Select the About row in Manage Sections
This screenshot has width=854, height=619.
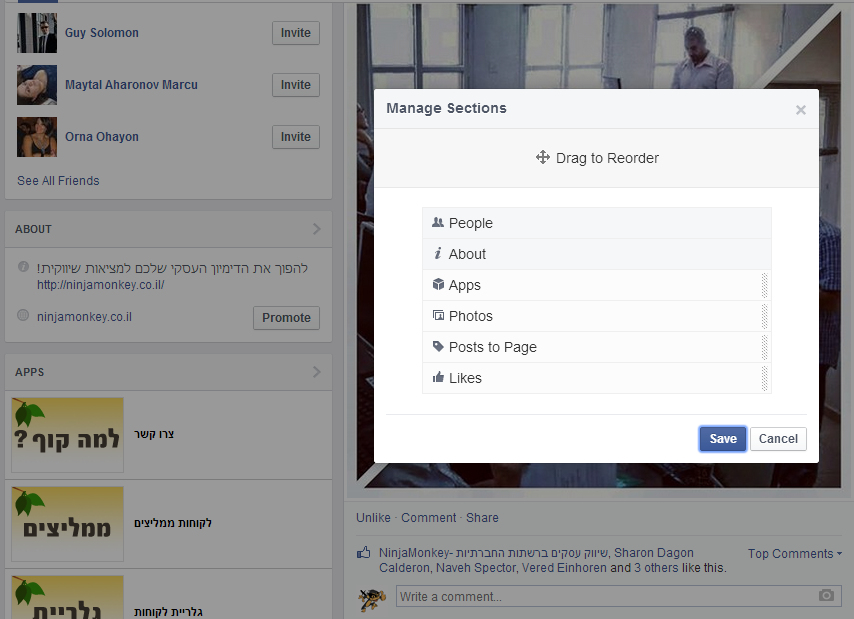pos(597,254)
